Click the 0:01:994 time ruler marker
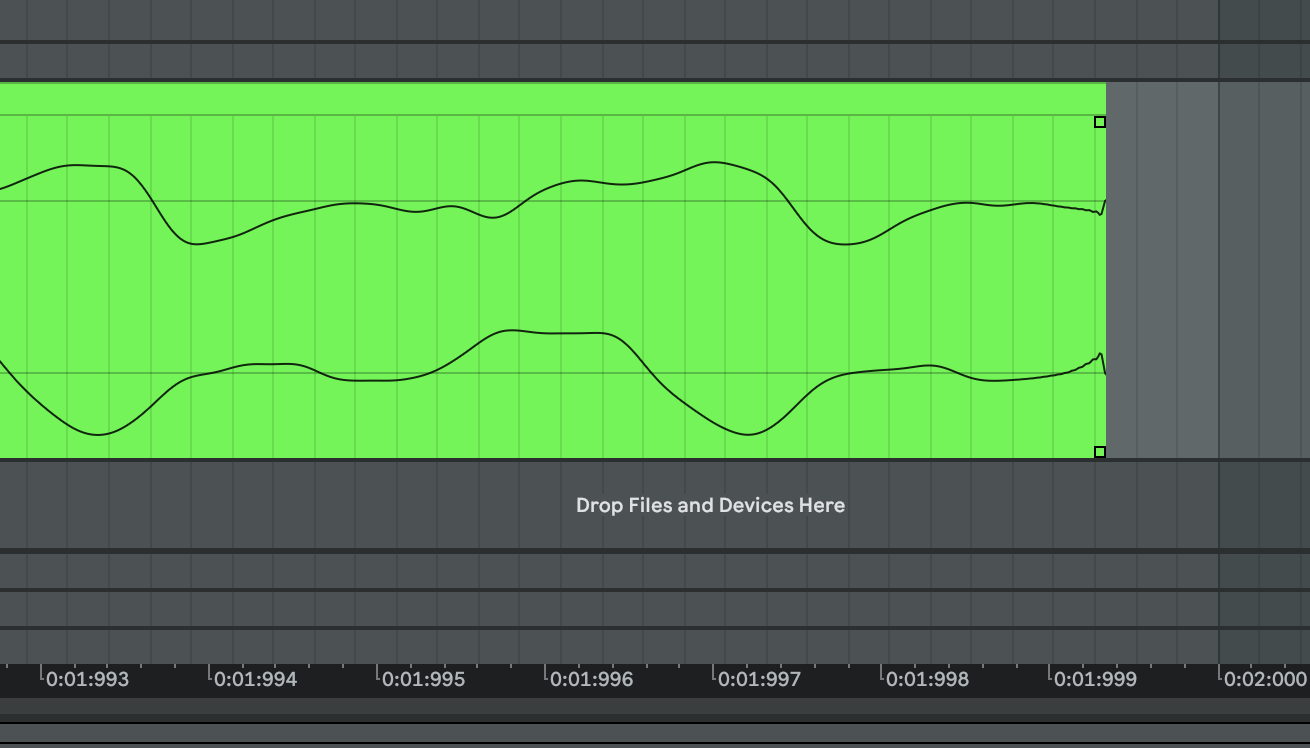 (x=256, y=679)
